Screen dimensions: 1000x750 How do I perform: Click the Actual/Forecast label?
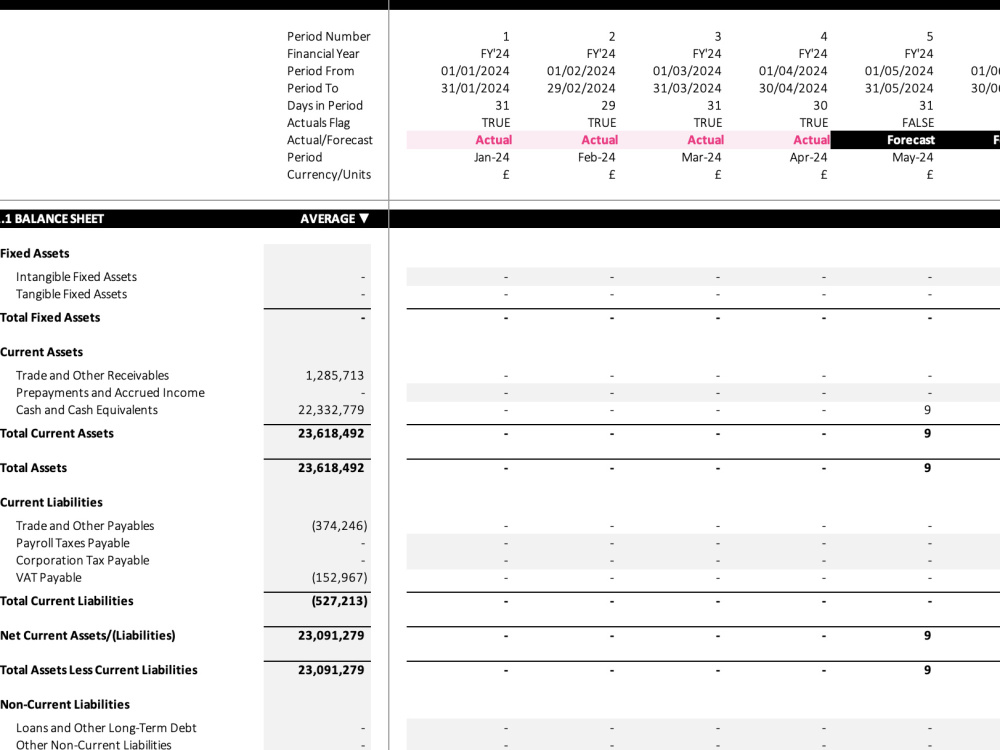pos(330,140)
